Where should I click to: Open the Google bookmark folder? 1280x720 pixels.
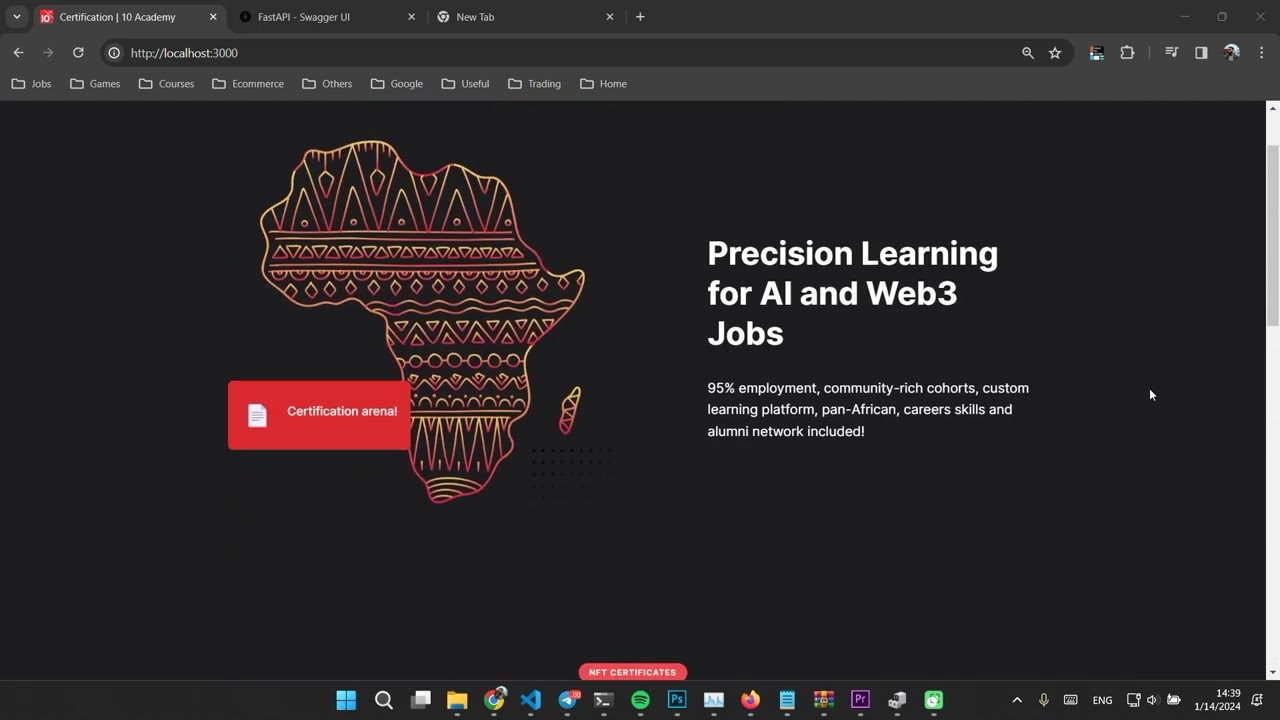point(397,84)
